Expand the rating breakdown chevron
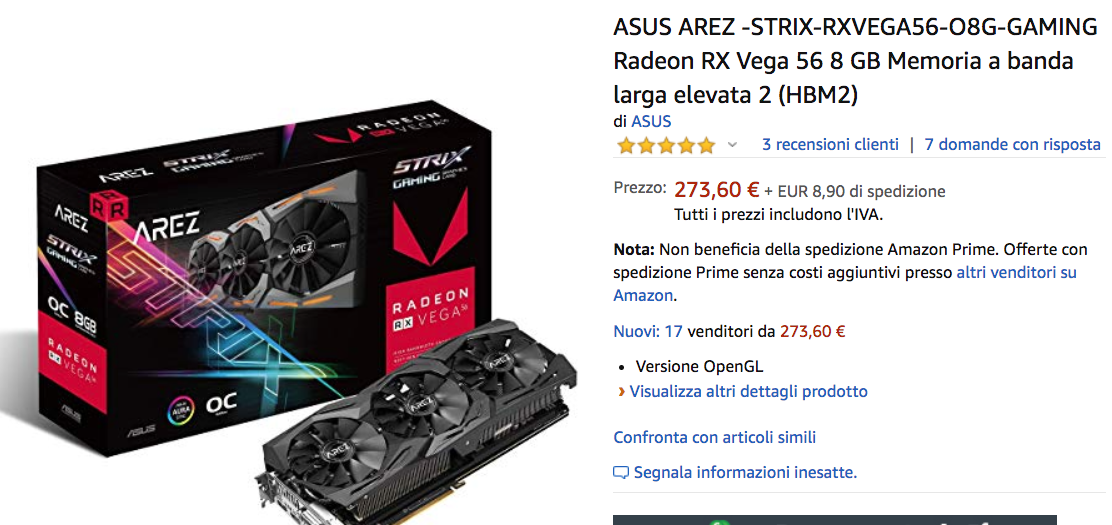The image size is (1112, 525). tap(733, 145)
